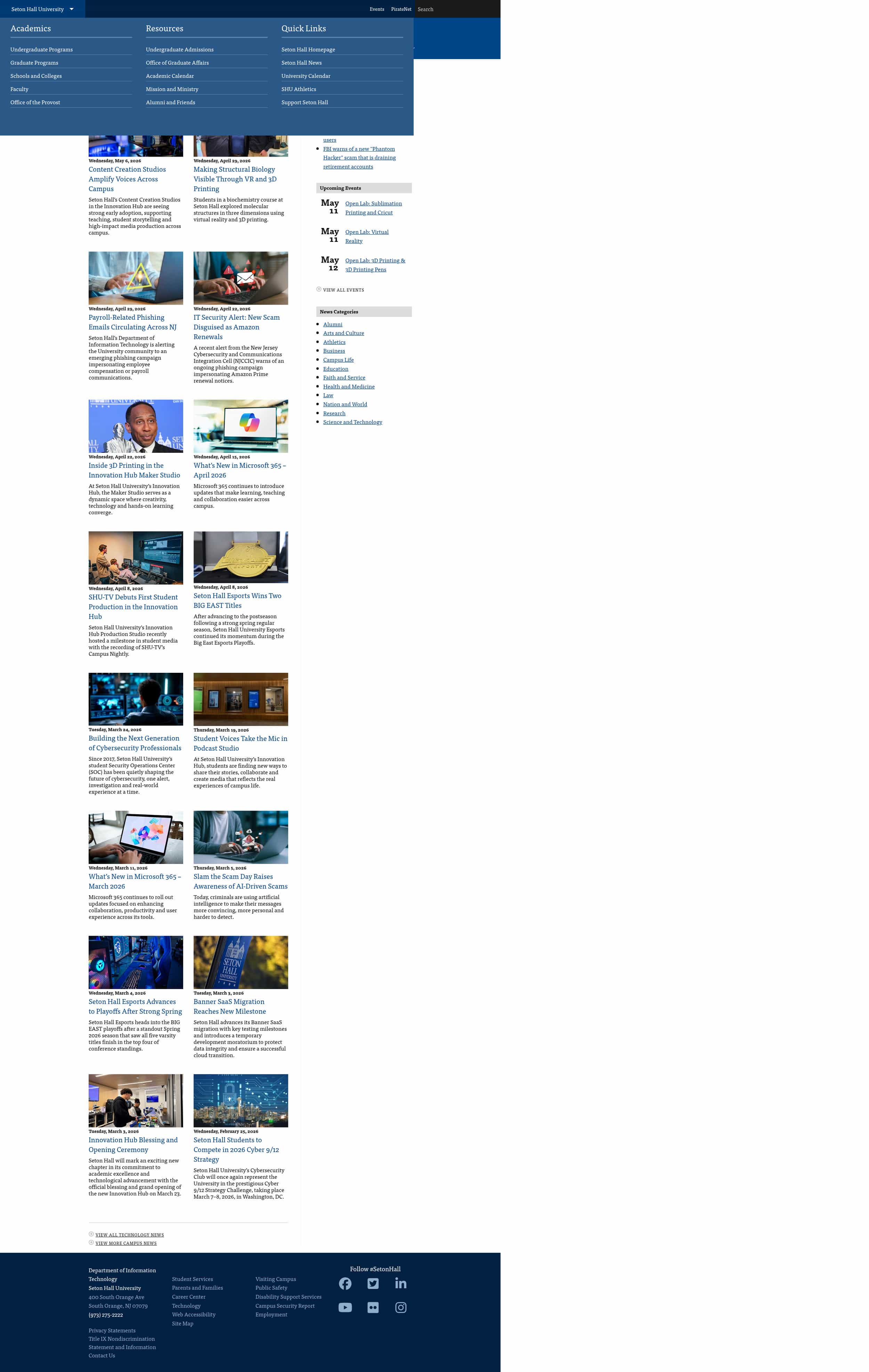Image resolution: width=869 pixels, height=1372 pixels.
Task: Open Building the Next Generation Cybersecurity article
Action: 135,743
